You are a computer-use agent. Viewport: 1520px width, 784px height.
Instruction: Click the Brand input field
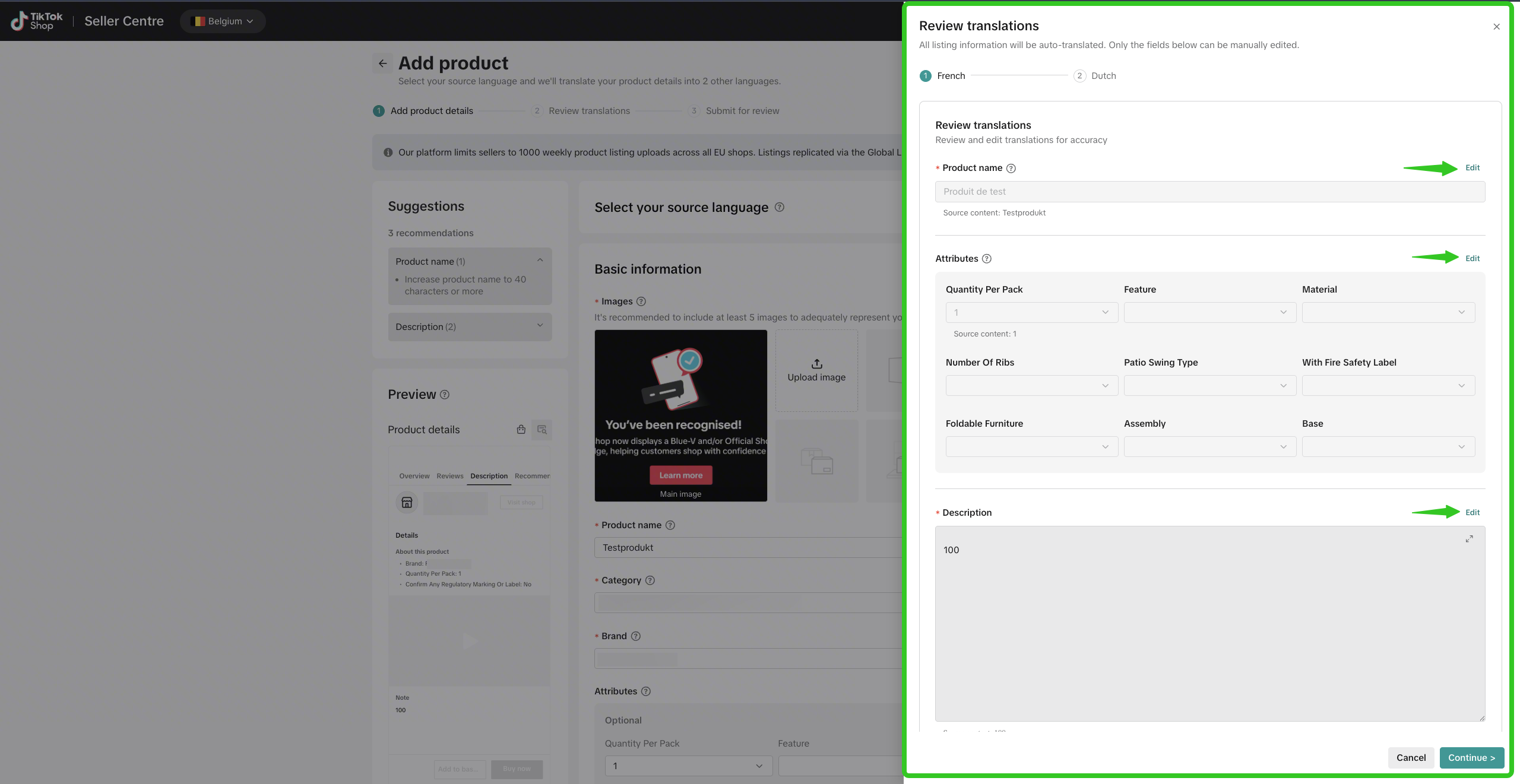749,658
